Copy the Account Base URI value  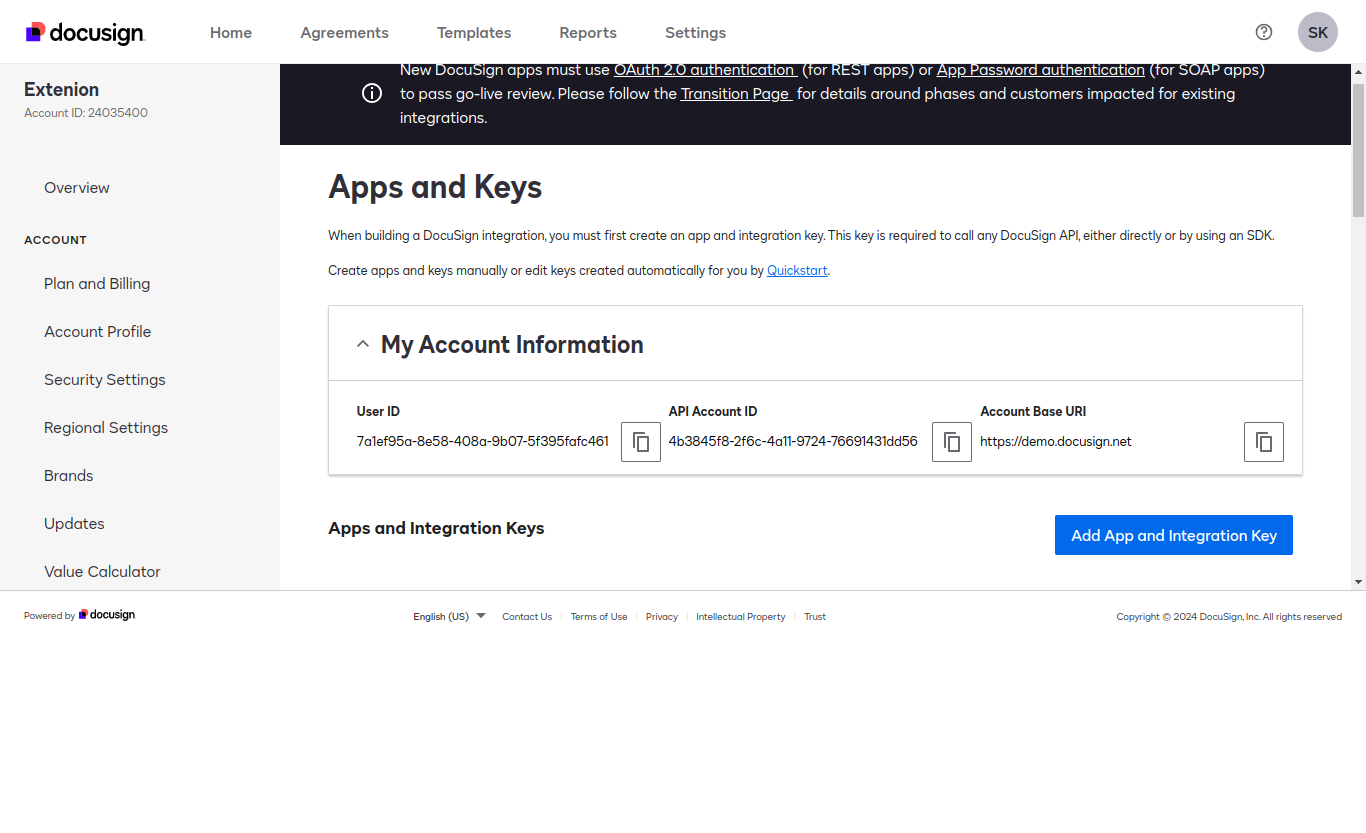pyautogui.click(x=1264, y=442)
